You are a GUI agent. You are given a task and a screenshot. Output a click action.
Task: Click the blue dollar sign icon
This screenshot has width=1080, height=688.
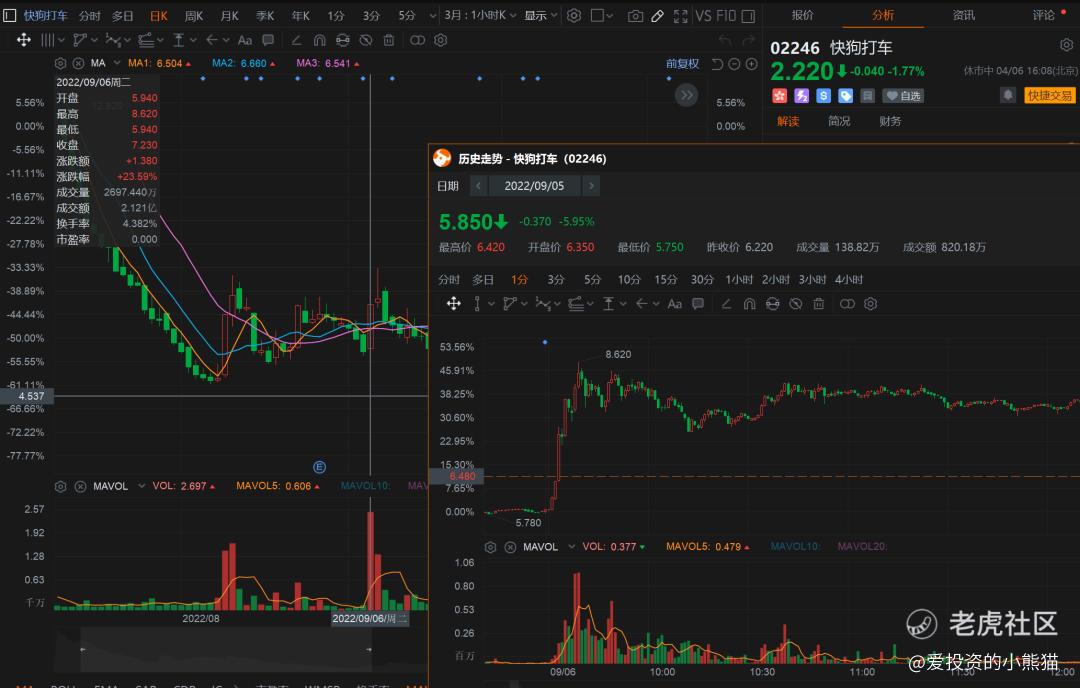(x=823, y=96)
